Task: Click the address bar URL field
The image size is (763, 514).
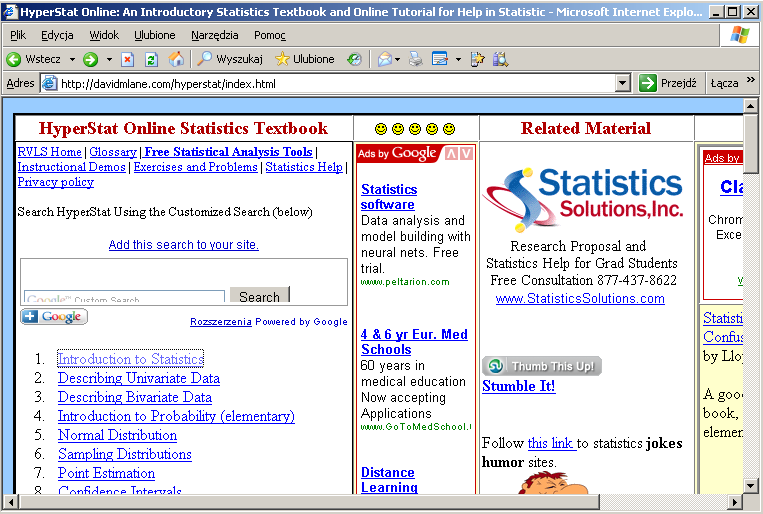Action: pos(336,83)
